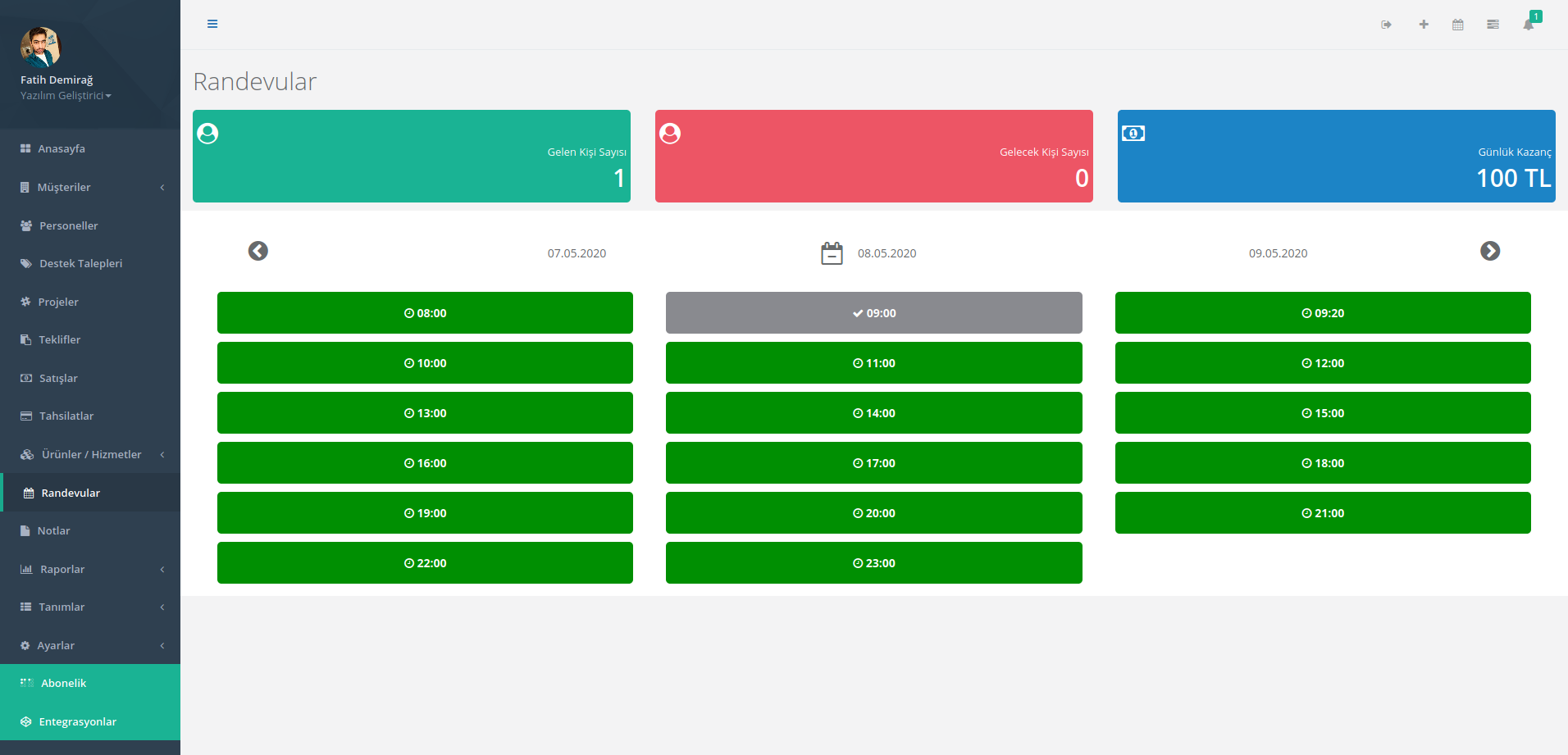Open Tahsilatlar in the sidebar
The height and width of the screenshot is (755, 1568).
90,416
